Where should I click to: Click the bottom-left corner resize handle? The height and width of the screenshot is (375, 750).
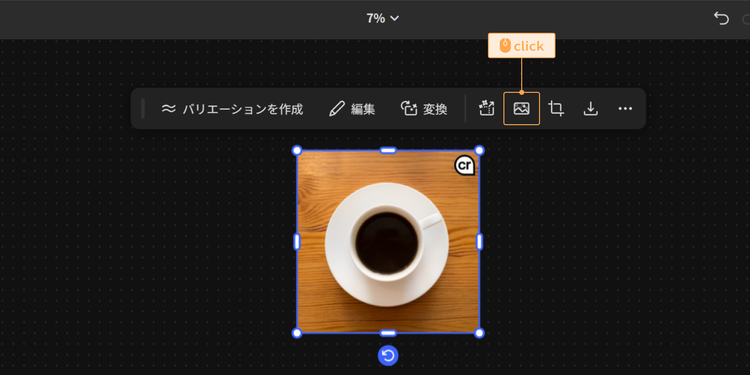297,333
